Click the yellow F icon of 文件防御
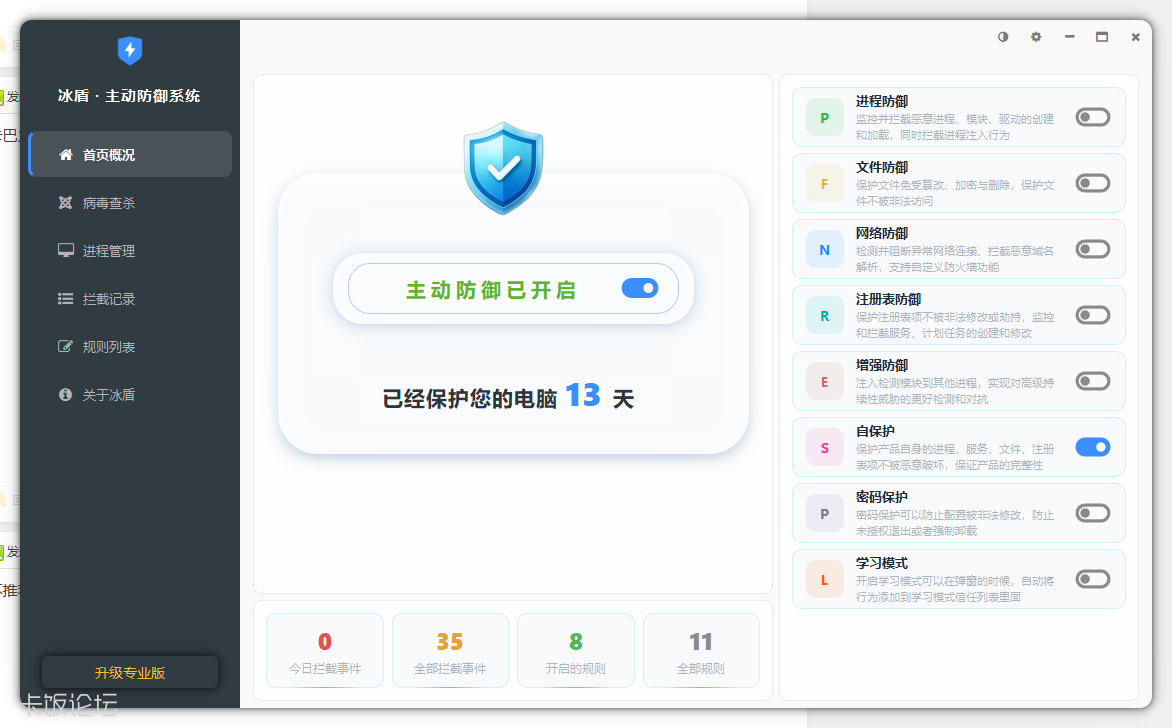Screen dimensions: 1172x728 point(824,184)
